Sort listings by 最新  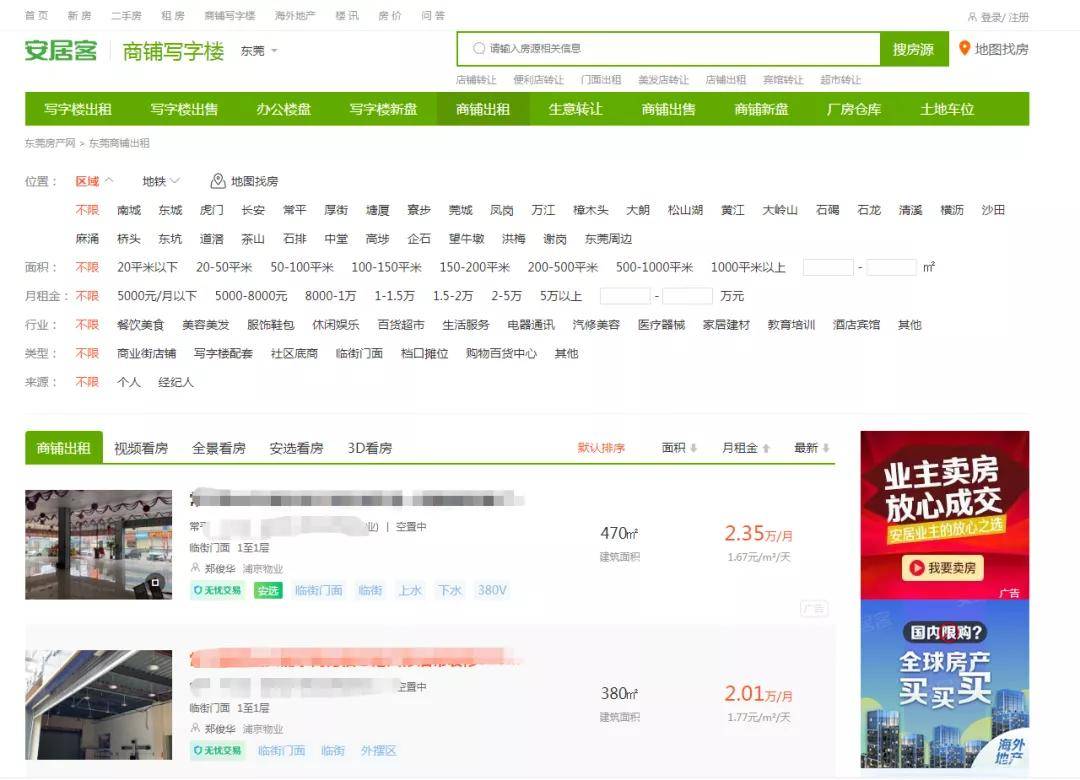pos(811,448)
